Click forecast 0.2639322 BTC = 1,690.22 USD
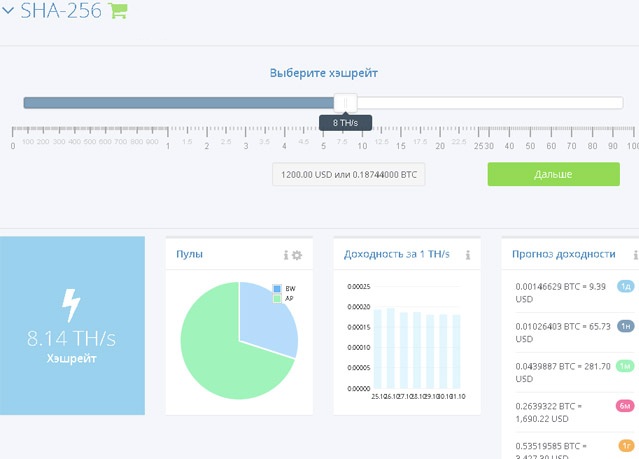Screen dimensions: 639x459 coord(549,413)
